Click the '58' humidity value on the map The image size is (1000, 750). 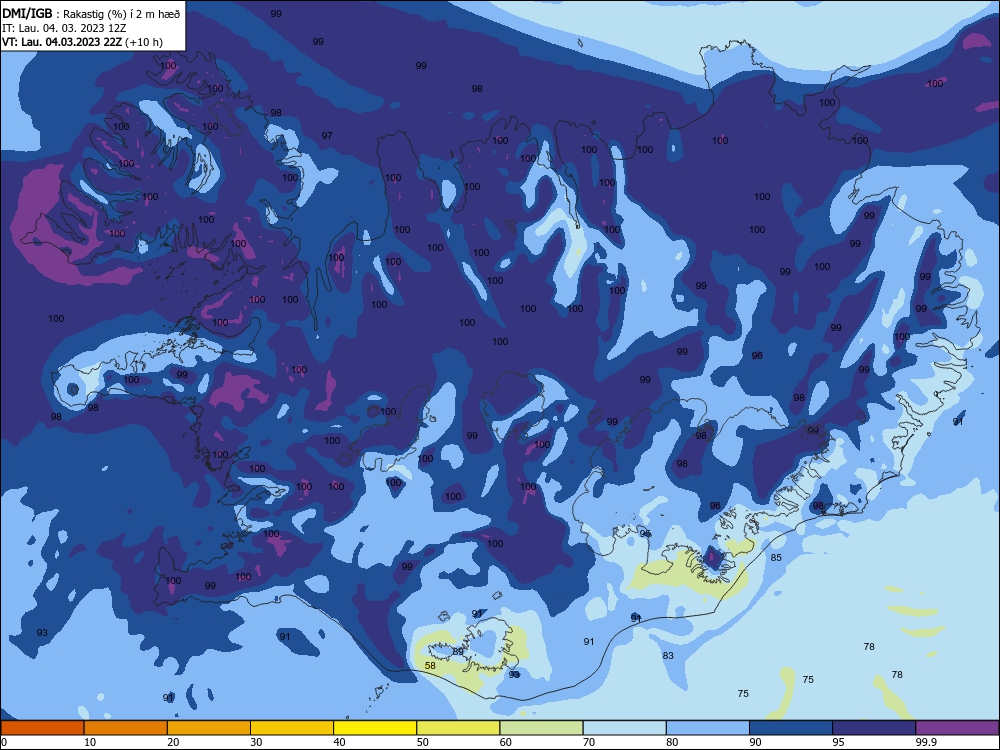pyautogui.click(x=430, y=666)
